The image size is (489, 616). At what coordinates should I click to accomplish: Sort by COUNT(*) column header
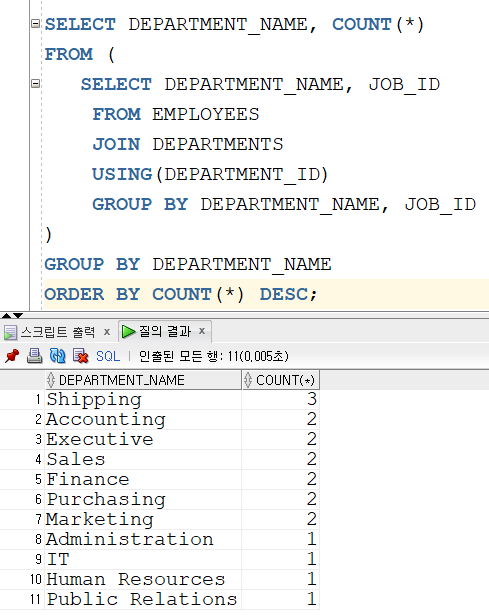point(280,380)
